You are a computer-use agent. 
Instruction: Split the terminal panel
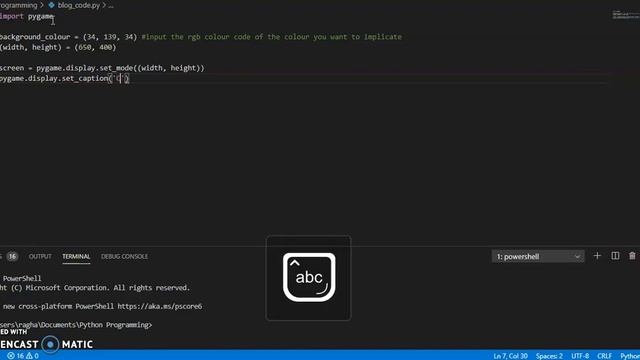click(615, 256)
